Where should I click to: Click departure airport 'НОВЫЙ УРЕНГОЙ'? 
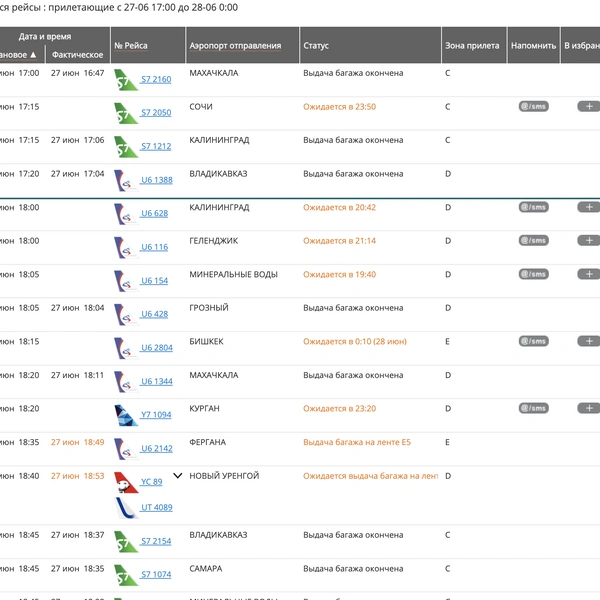tap(224, 476)
